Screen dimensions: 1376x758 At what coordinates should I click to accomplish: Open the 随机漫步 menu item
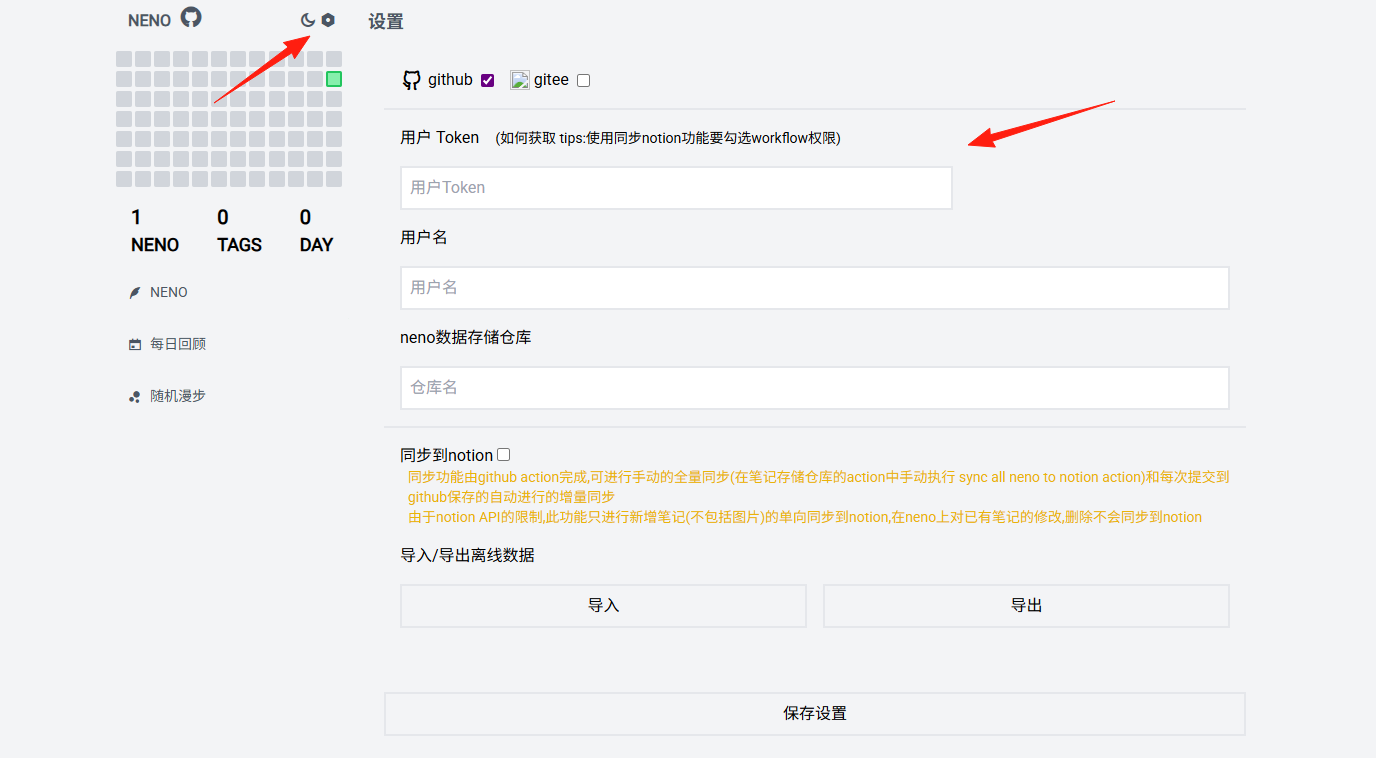tap(178, 396)
